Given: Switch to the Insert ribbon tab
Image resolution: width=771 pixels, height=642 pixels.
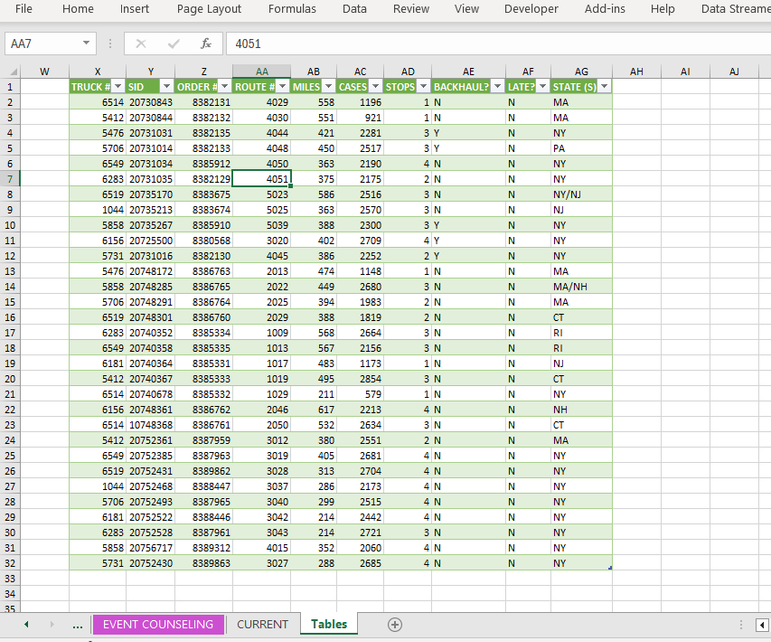Looking at the screenshot, I should [x=134, y=9].
